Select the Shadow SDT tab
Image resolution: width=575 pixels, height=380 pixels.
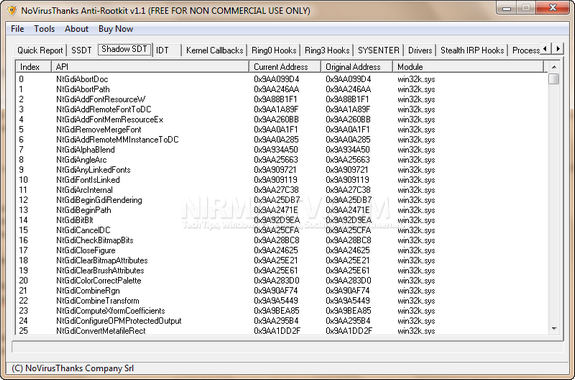(x=124, y=49)
